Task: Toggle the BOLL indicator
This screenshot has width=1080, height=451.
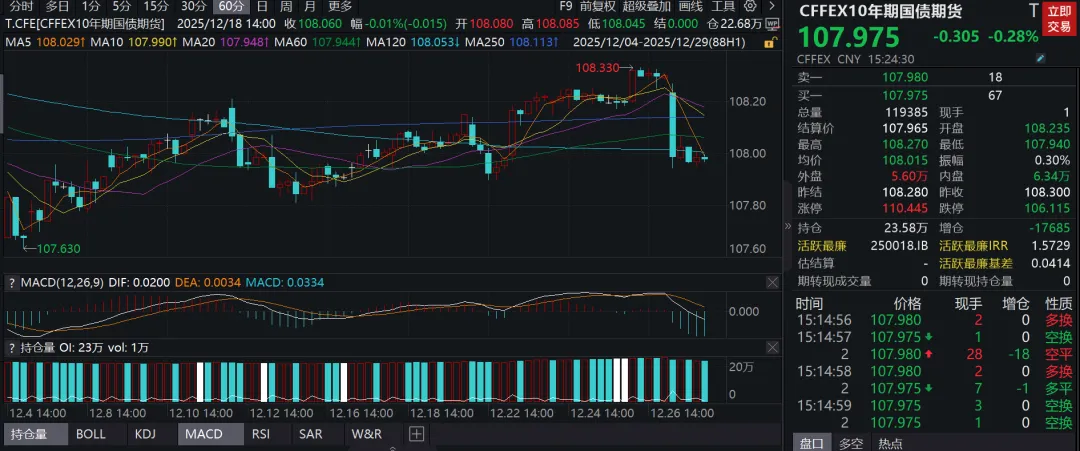Action: click(90, 434)
